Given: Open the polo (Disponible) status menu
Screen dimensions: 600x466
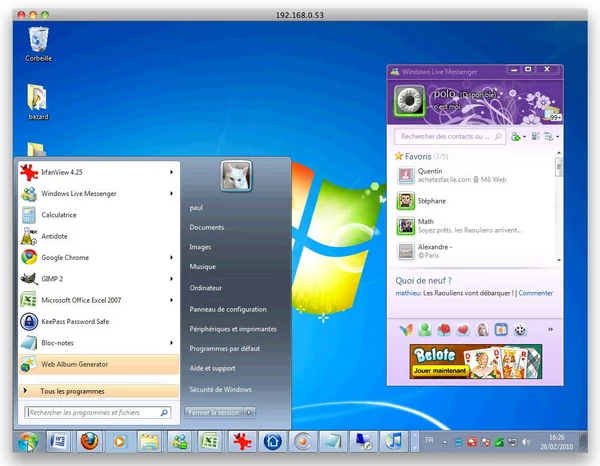Looking at the screenshot, I should coord(465,94).
